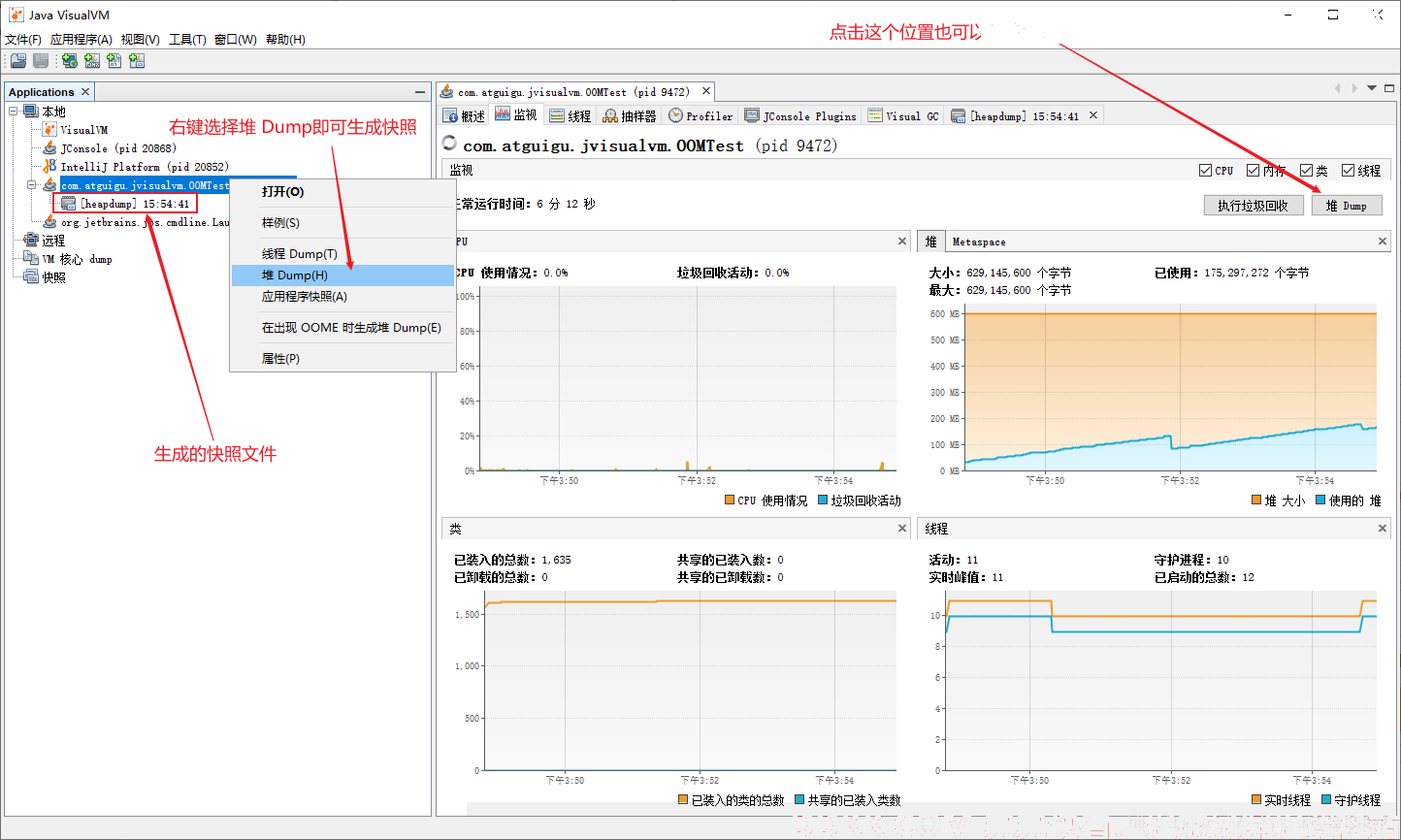The width and height of the screenshot is (1401, 840).
Task: Toggle 守护线程 legend checkbox
Action: pyautogui.click(x=1326, y=800)
